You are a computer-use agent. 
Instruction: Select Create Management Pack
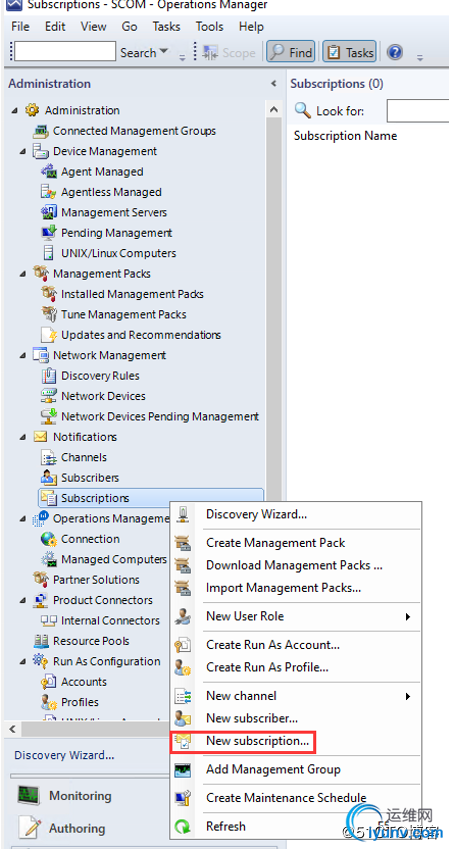[x=275, y=543]
